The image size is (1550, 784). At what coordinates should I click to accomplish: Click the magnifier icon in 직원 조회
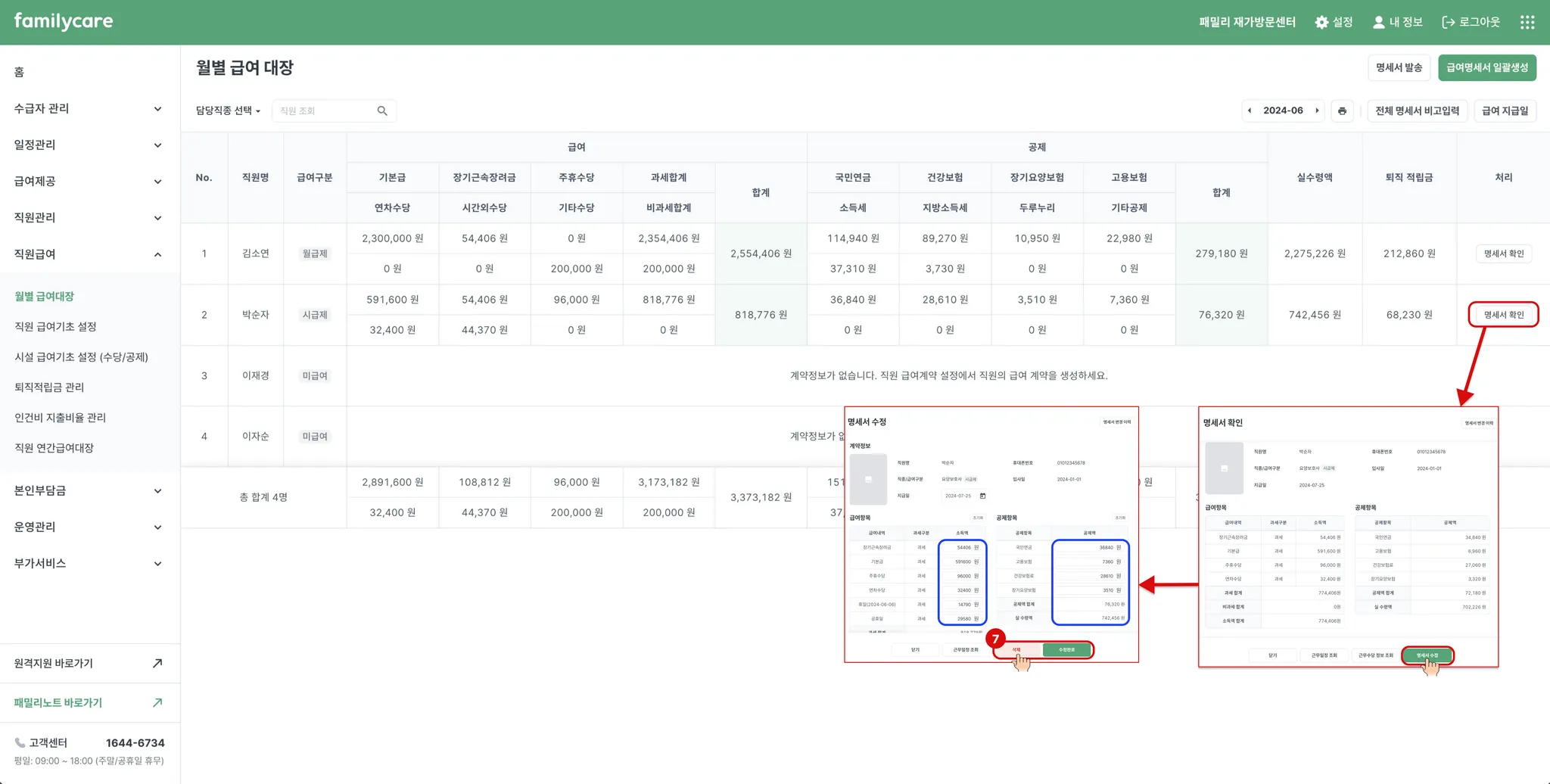[382, 110]
